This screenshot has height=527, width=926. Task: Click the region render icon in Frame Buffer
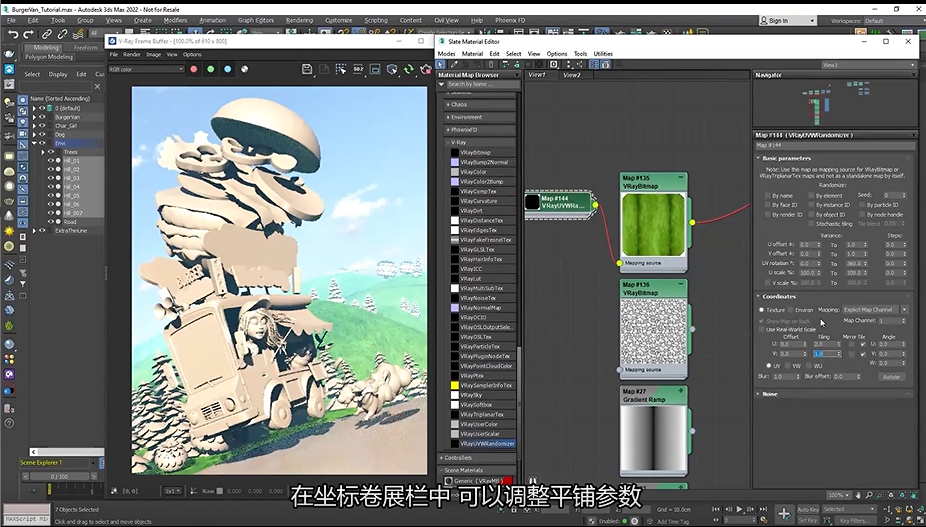341,69
